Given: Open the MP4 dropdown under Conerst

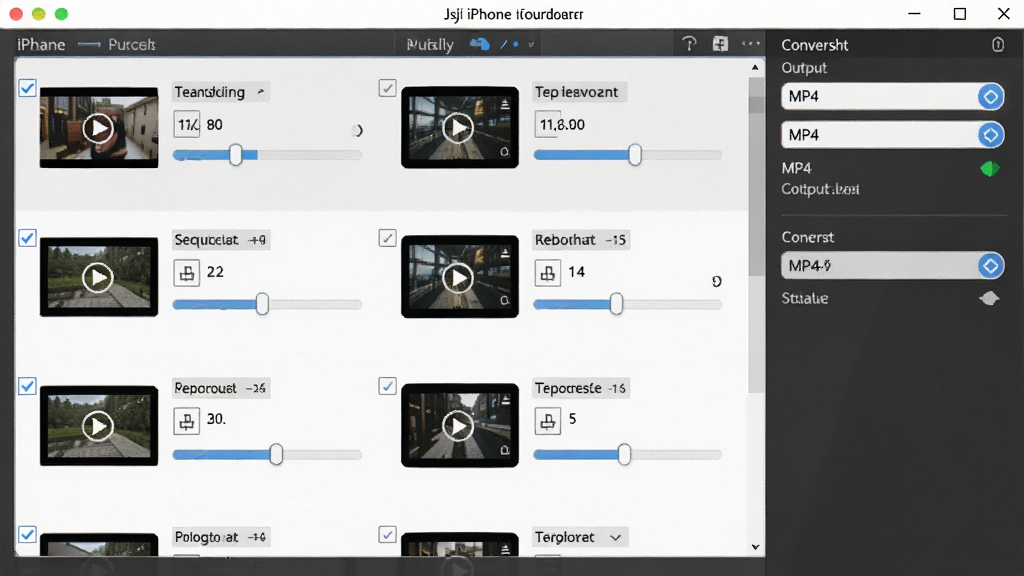Looking at the screenshot, I should [x=893, y=266].
